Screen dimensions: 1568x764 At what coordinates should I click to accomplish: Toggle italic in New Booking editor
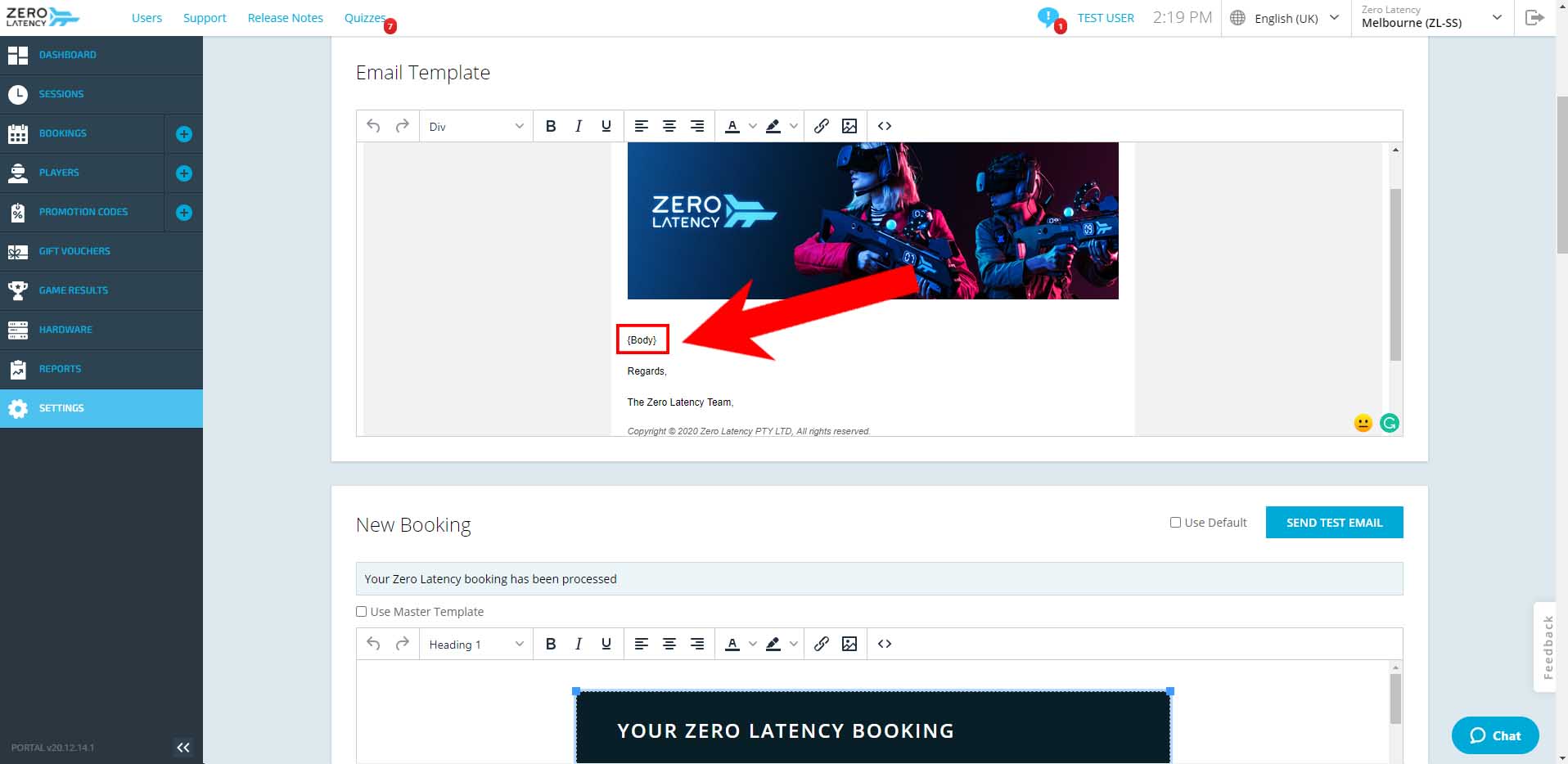click(579, 644)
